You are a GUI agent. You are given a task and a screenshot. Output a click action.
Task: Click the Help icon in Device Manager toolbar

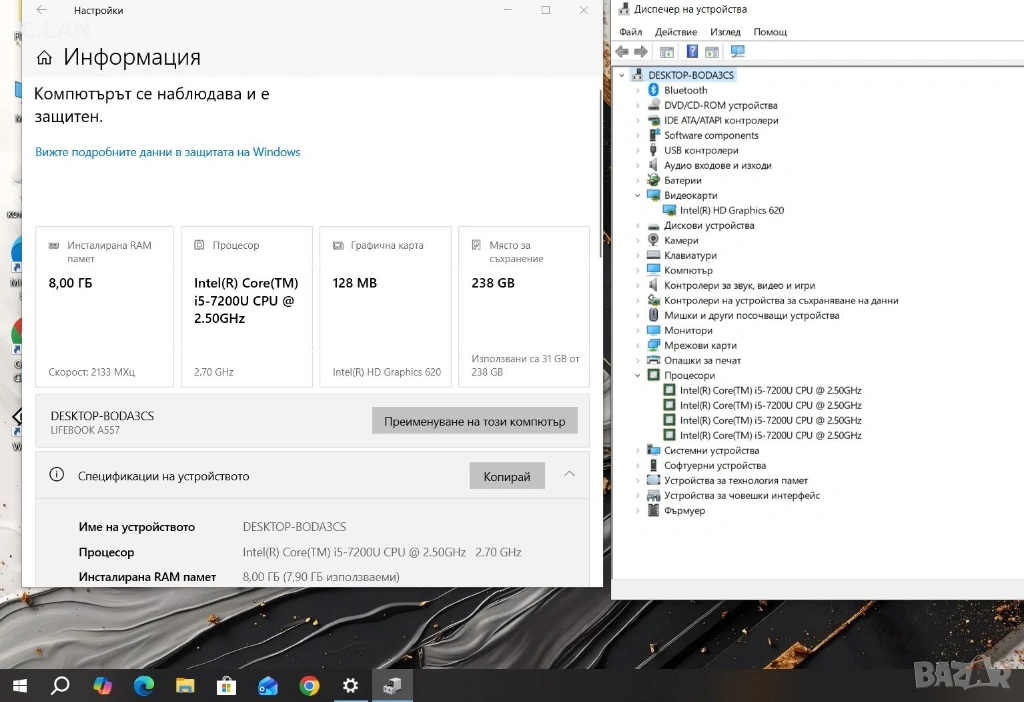pos(692,52)
